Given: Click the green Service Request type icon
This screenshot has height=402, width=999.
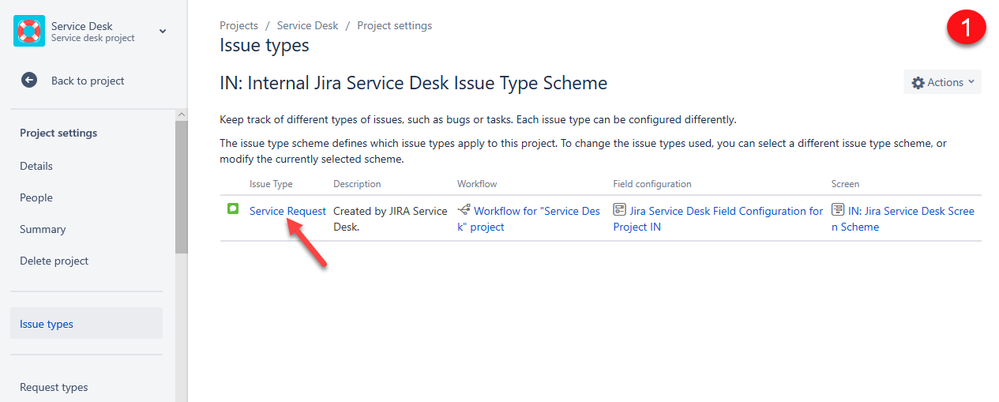Looking at the screenshot, I should pos(233,208).
